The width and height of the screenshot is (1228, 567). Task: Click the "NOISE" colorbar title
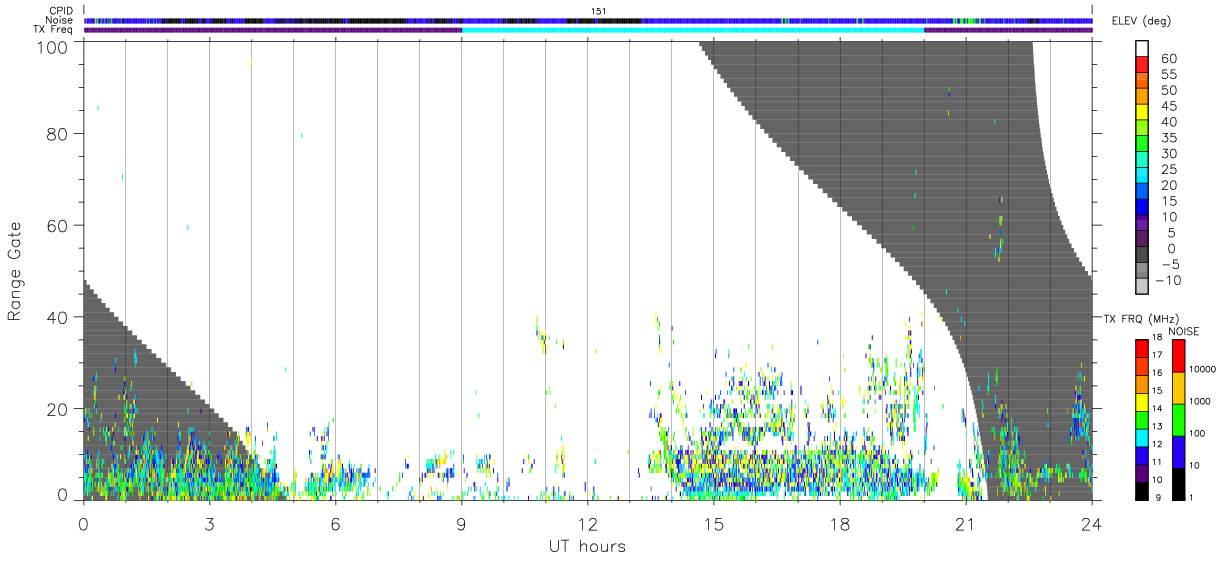click(x=1183, y=331)
